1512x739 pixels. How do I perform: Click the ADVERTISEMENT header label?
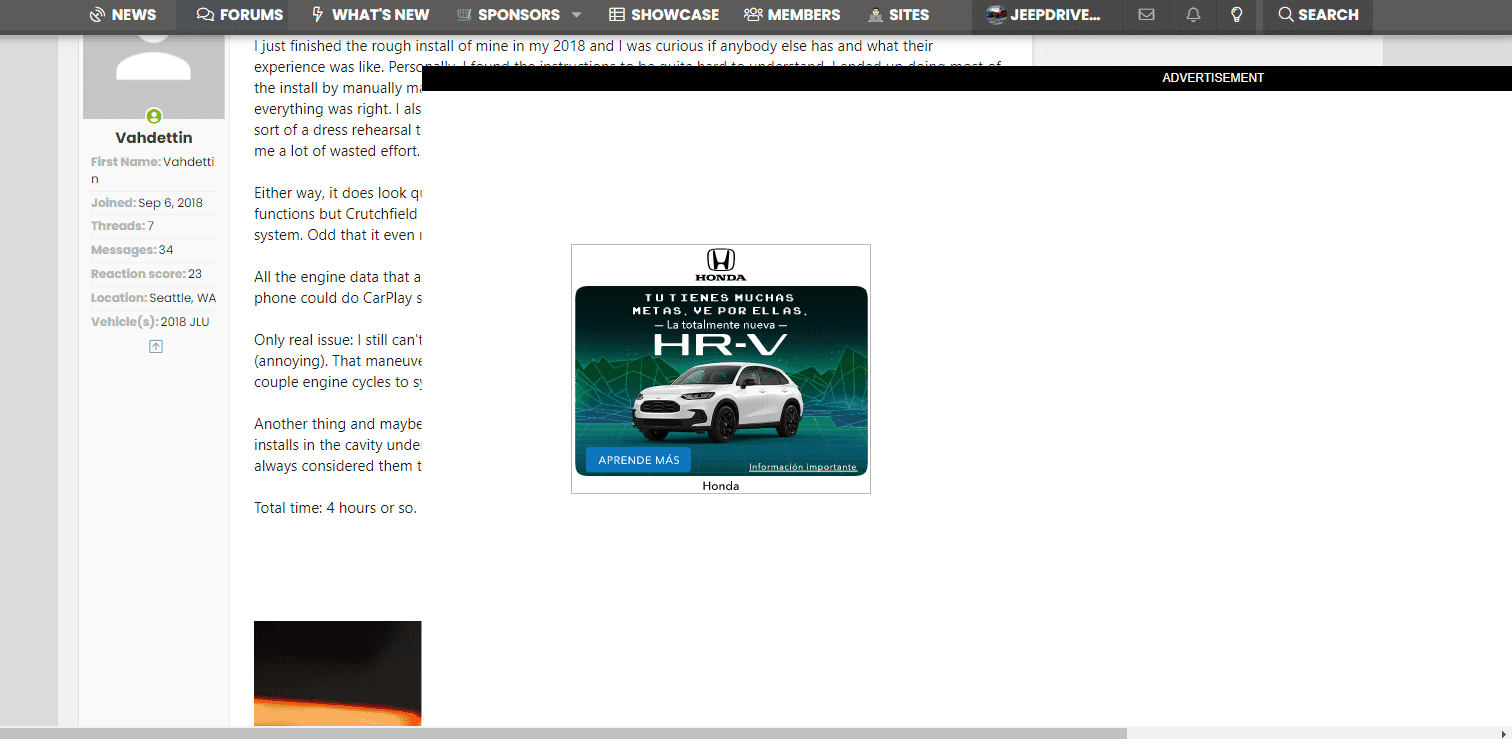[x=1213, y=78]
